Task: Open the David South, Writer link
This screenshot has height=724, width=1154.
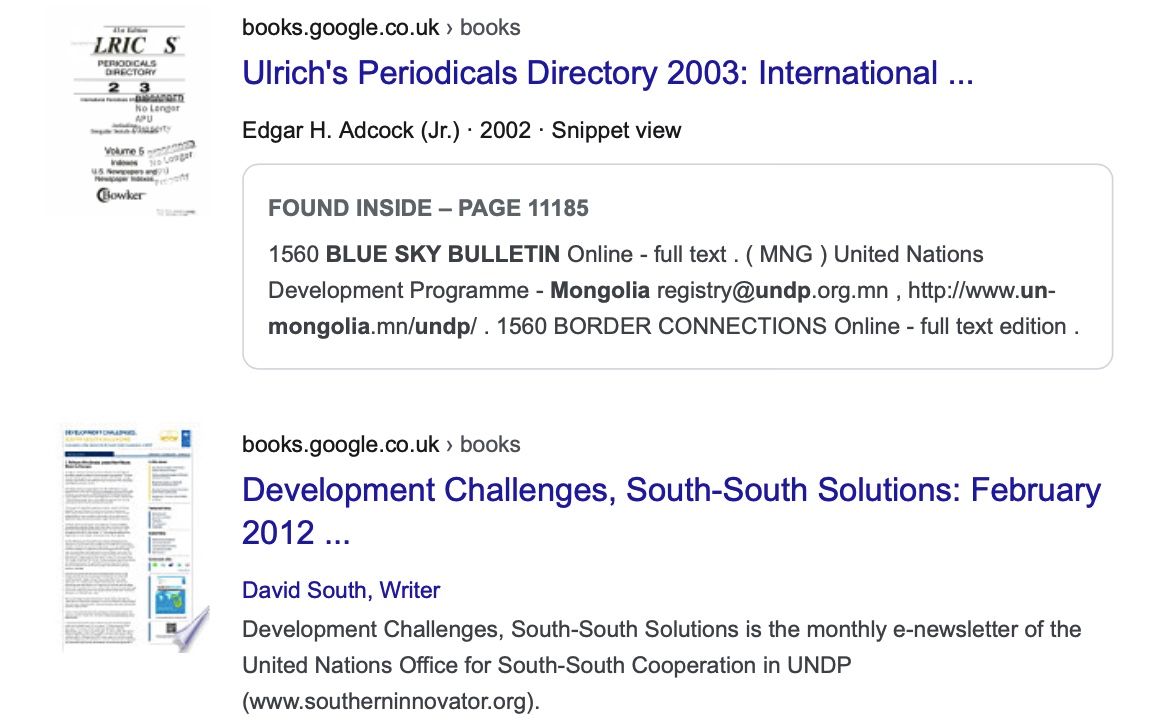Action: (341, 590)
